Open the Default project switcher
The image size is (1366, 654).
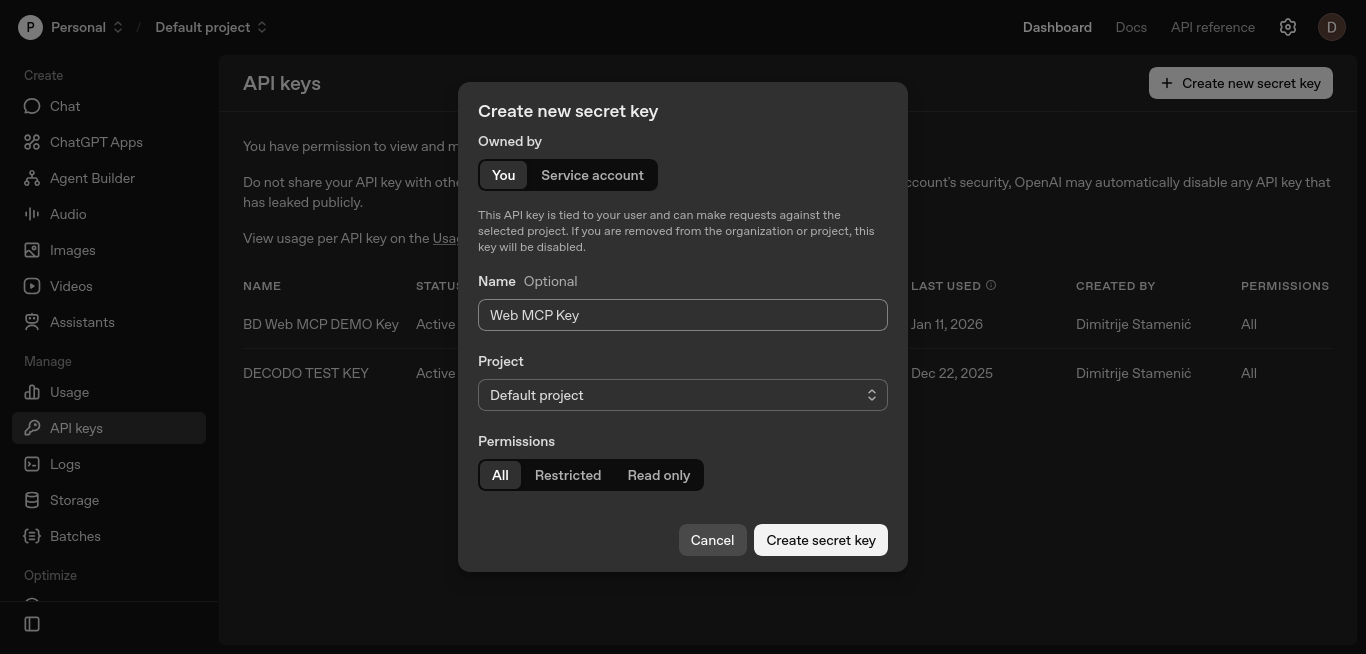coord(209,27)
